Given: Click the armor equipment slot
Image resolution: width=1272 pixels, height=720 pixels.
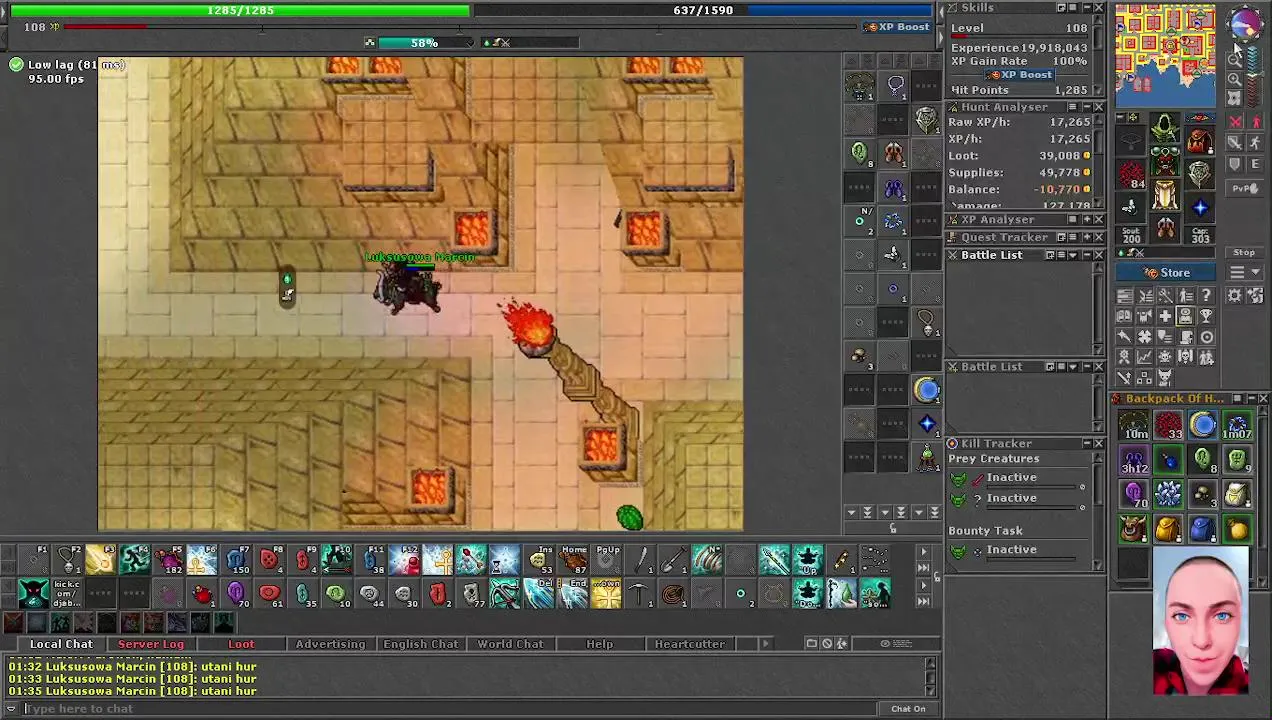Looking at the screenshot, I should coord(1165,160).
